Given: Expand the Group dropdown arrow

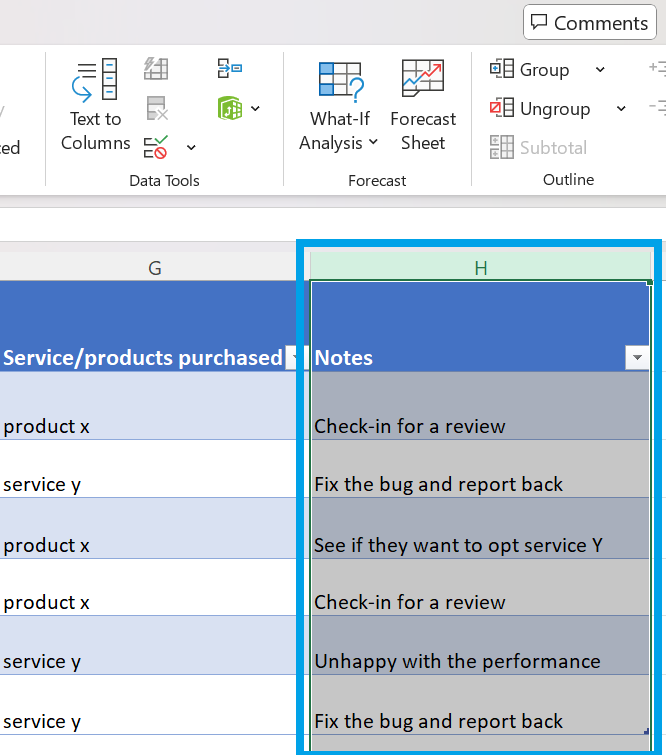Looking at the screenshot, I should 600,70.
